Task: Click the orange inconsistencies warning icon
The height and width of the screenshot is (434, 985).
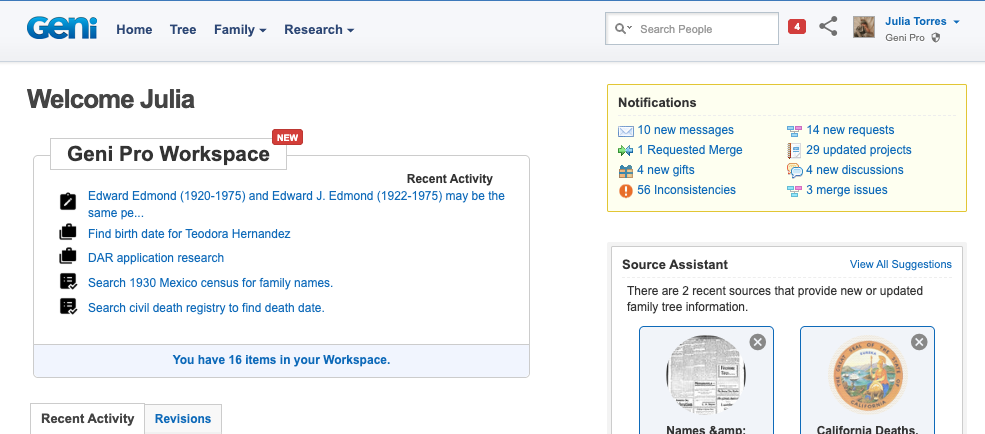Action: coord(626,190)
